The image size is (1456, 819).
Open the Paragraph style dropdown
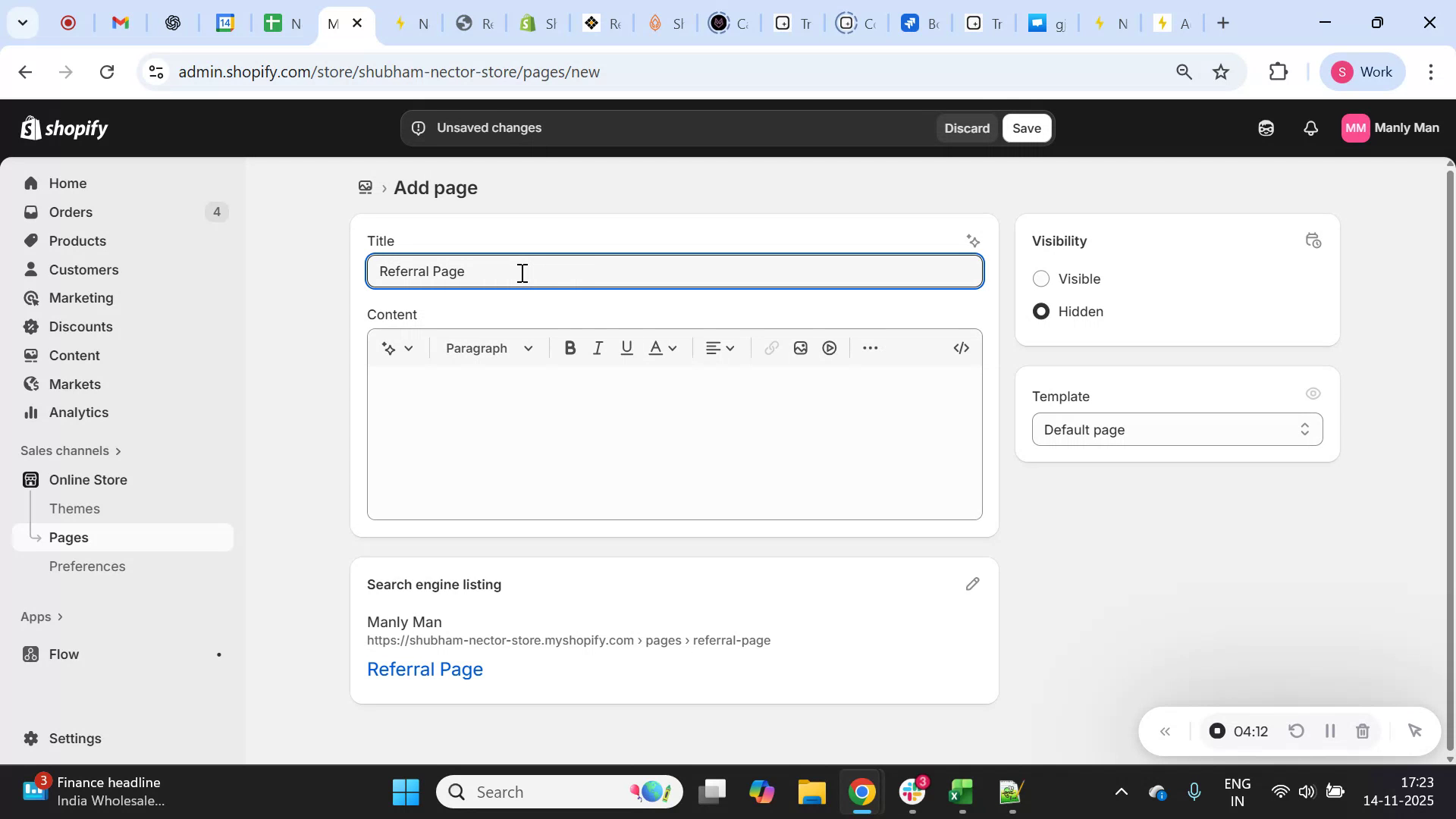(x=488, y=347)
